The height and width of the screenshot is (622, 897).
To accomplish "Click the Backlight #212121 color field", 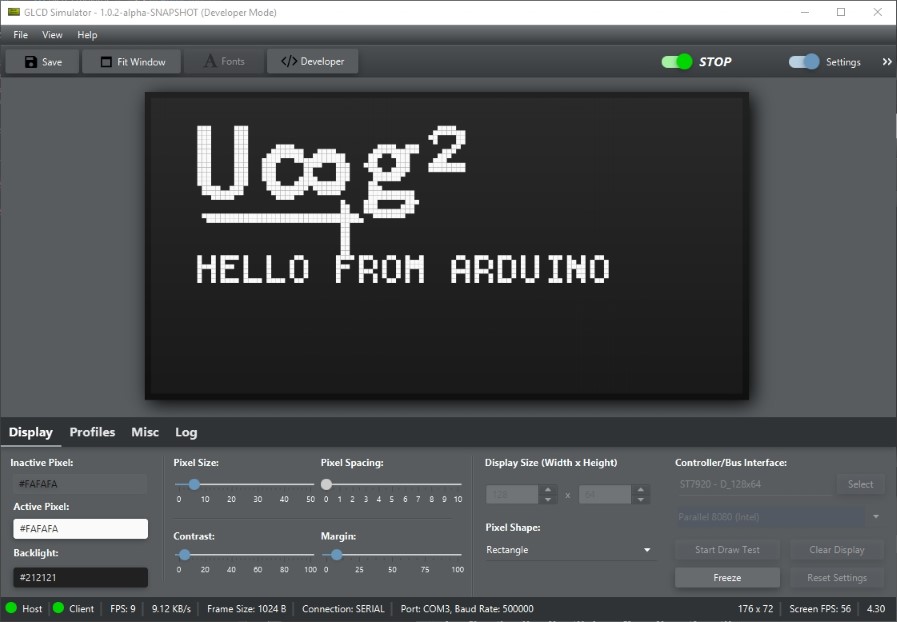I will click(80, 577).
